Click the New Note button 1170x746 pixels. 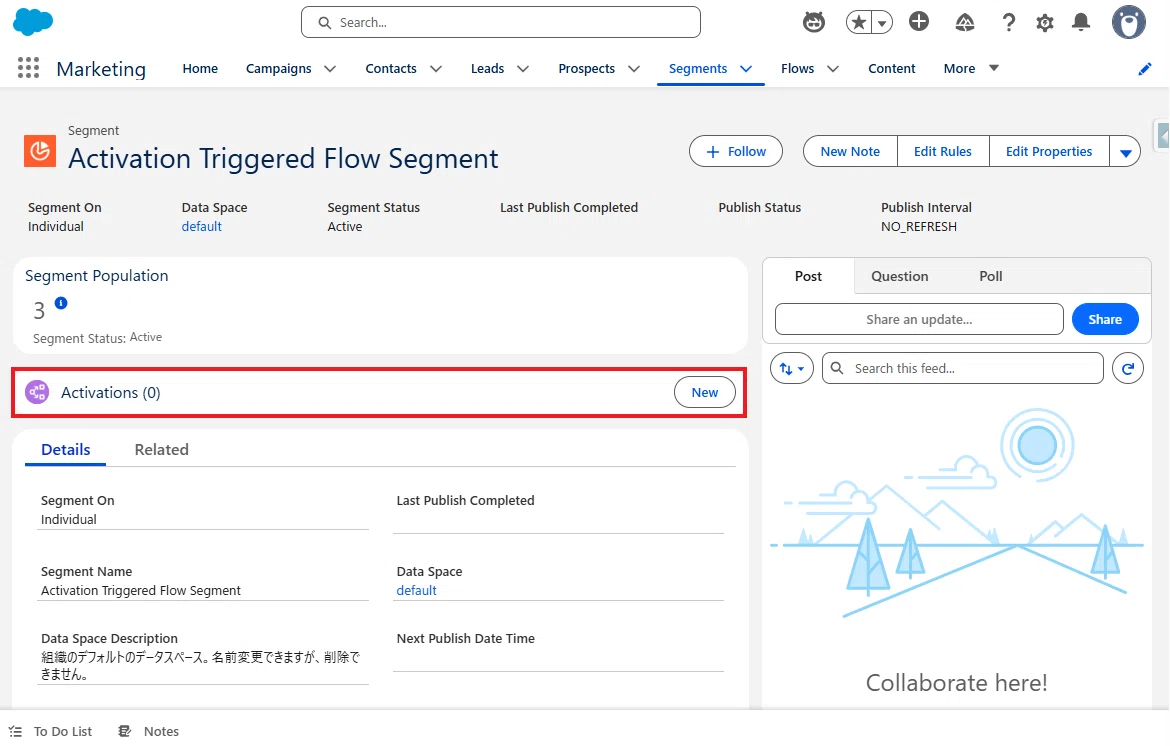coord(850,151)
